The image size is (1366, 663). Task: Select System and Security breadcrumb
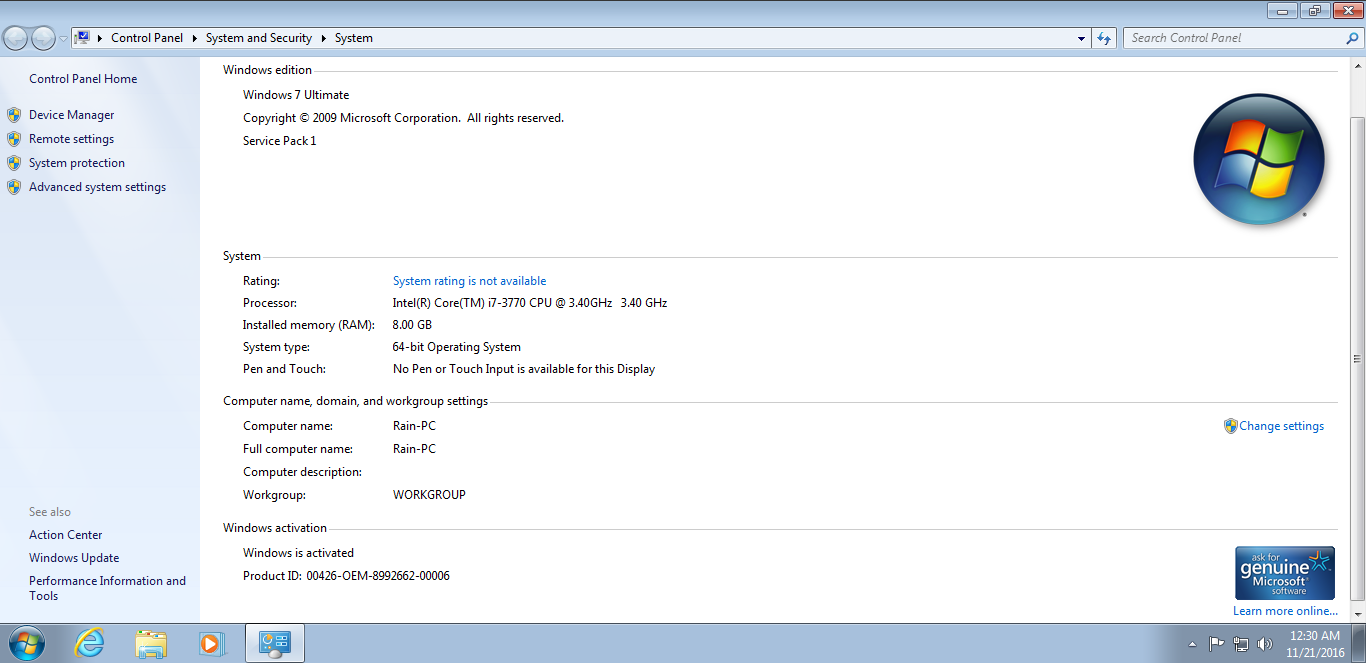pos(259,38)
